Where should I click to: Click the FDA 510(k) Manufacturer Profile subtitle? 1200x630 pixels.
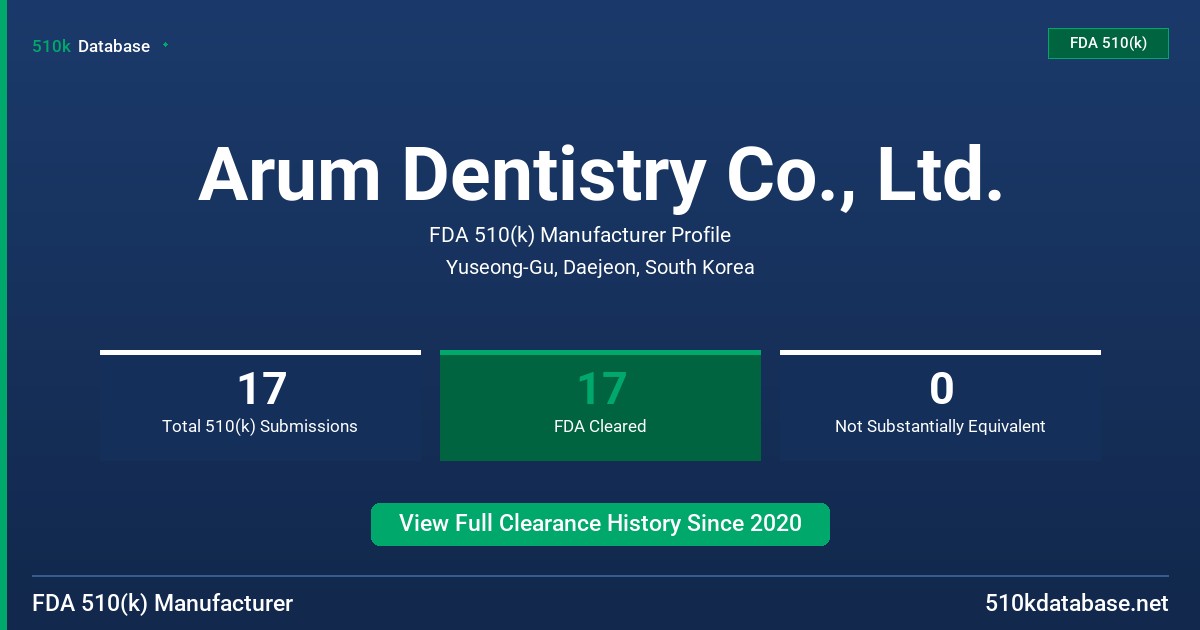click(580, 235)
